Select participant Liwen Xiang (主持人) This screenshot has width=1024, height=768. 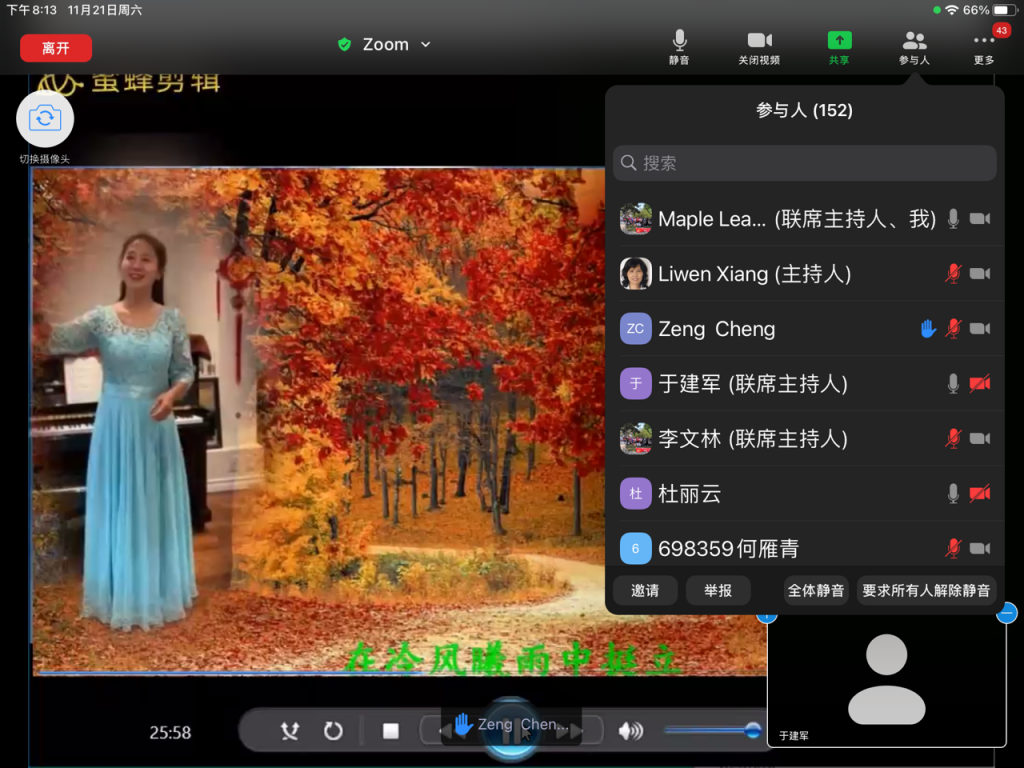805,274
